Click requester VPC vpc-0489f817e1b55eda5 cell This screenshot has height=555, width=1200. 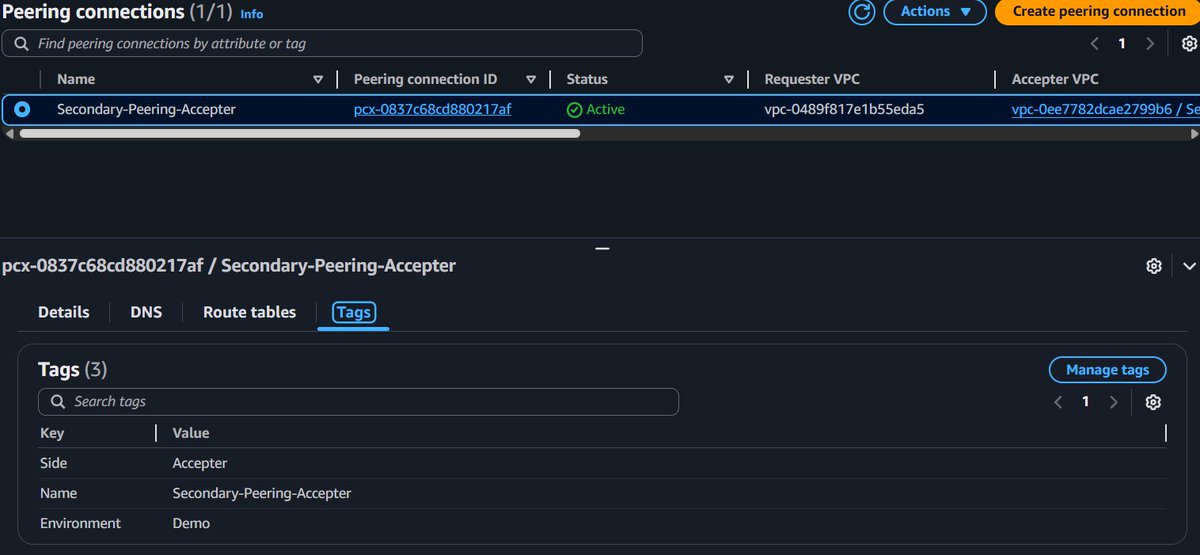tap(844, 109)
